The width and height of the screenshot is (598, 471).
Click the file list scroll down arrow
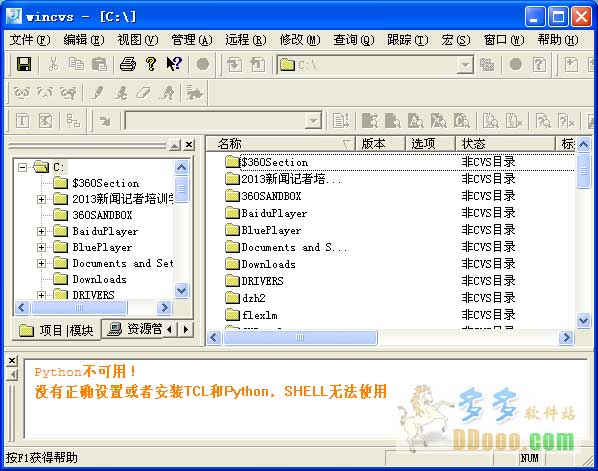point(584,320)
